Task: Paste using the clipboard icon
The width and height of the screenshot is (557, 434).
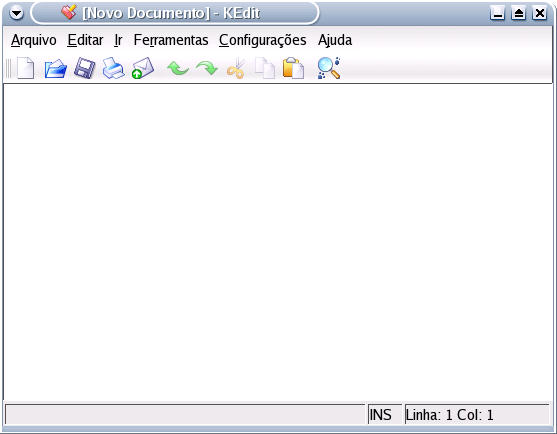Action: pos(293,68)
